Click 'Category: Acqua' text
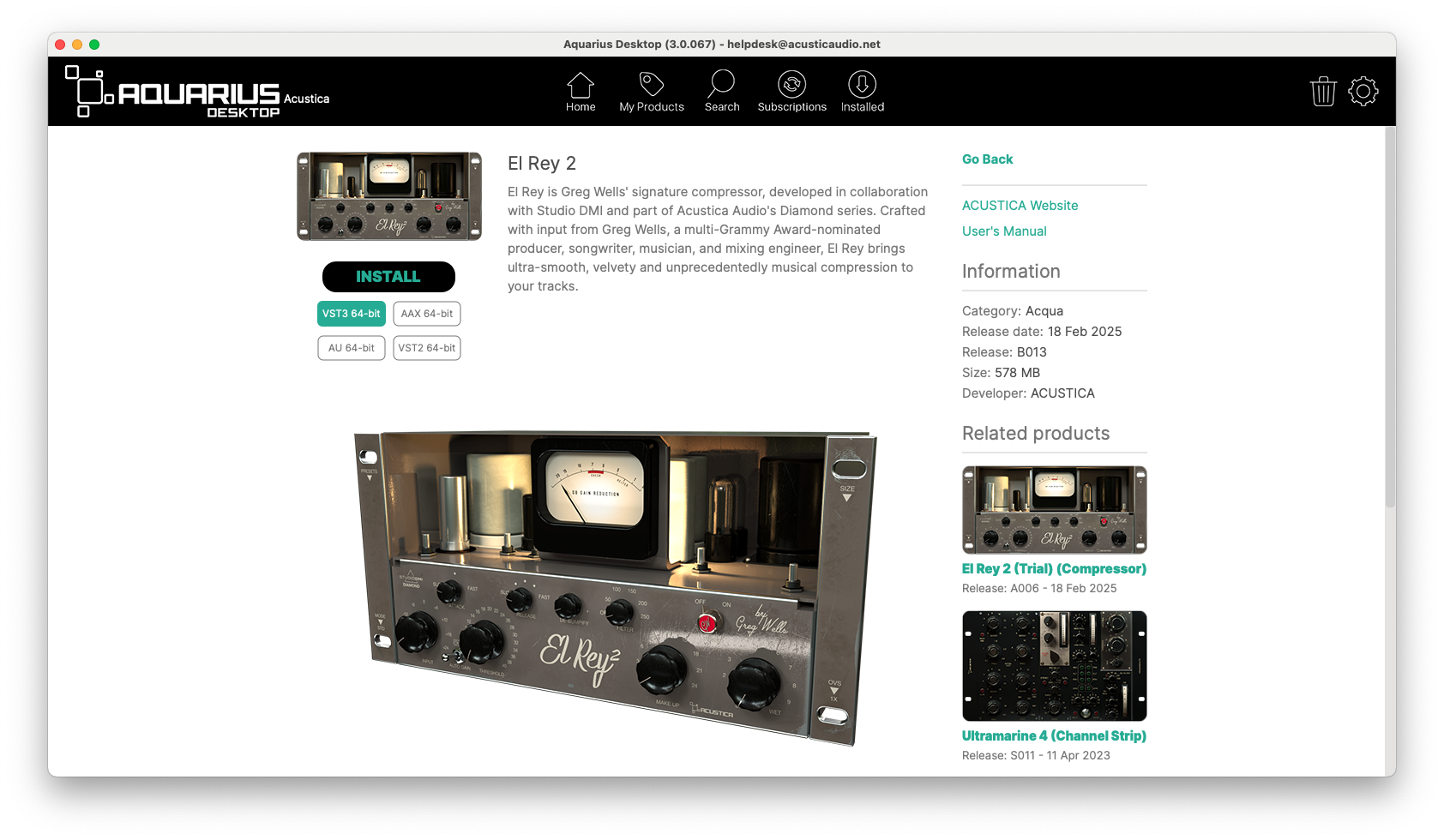Screen dimensions: 1444x840 tap(1013, 311)
